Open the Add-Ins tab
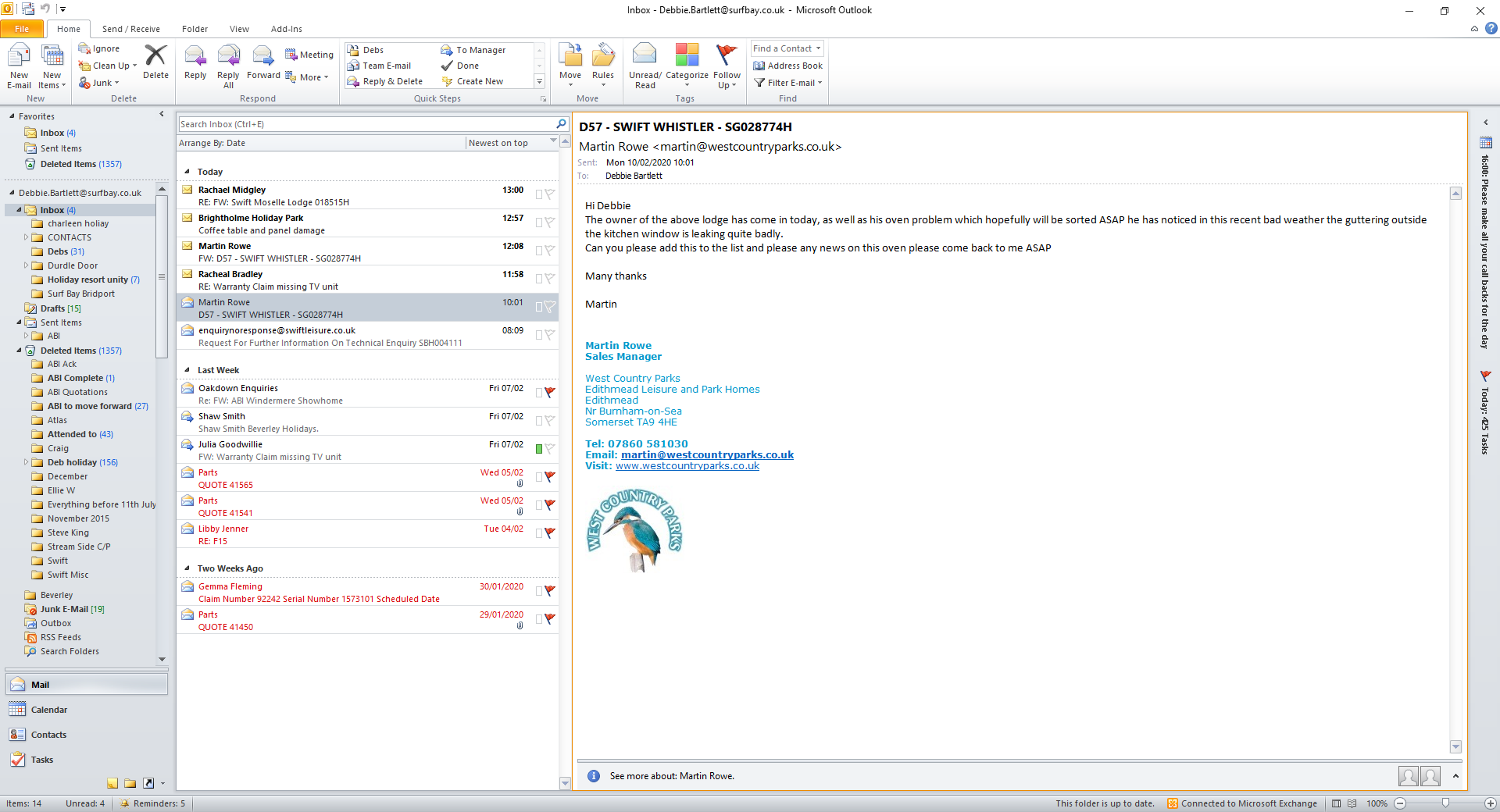This screenshot has width=1500, height=812. (x=287, y=29)
